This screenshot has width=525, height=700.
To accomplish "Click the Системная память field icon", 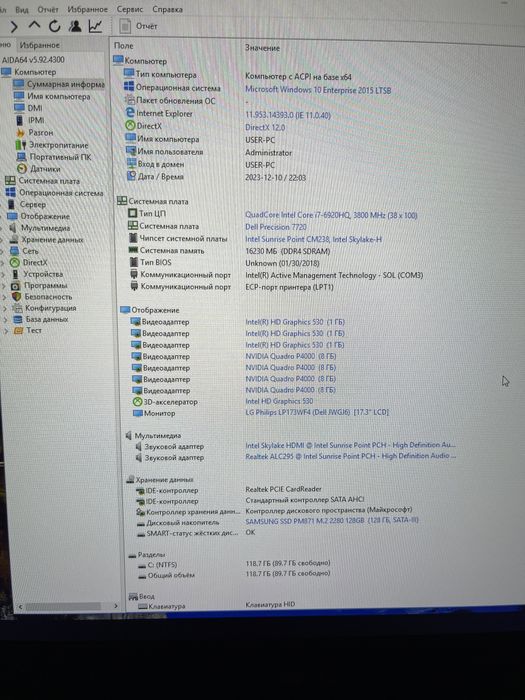I will [133, 250].
